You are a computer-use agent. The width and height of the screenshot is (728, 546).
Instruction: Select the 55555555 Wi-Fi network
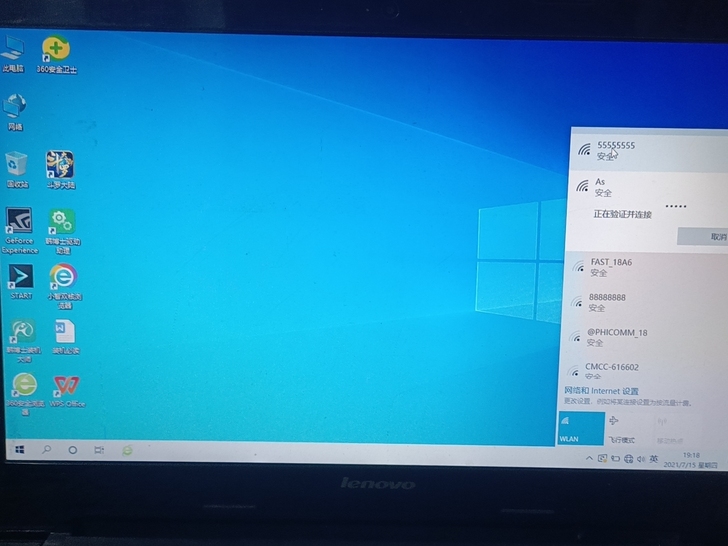649,151
